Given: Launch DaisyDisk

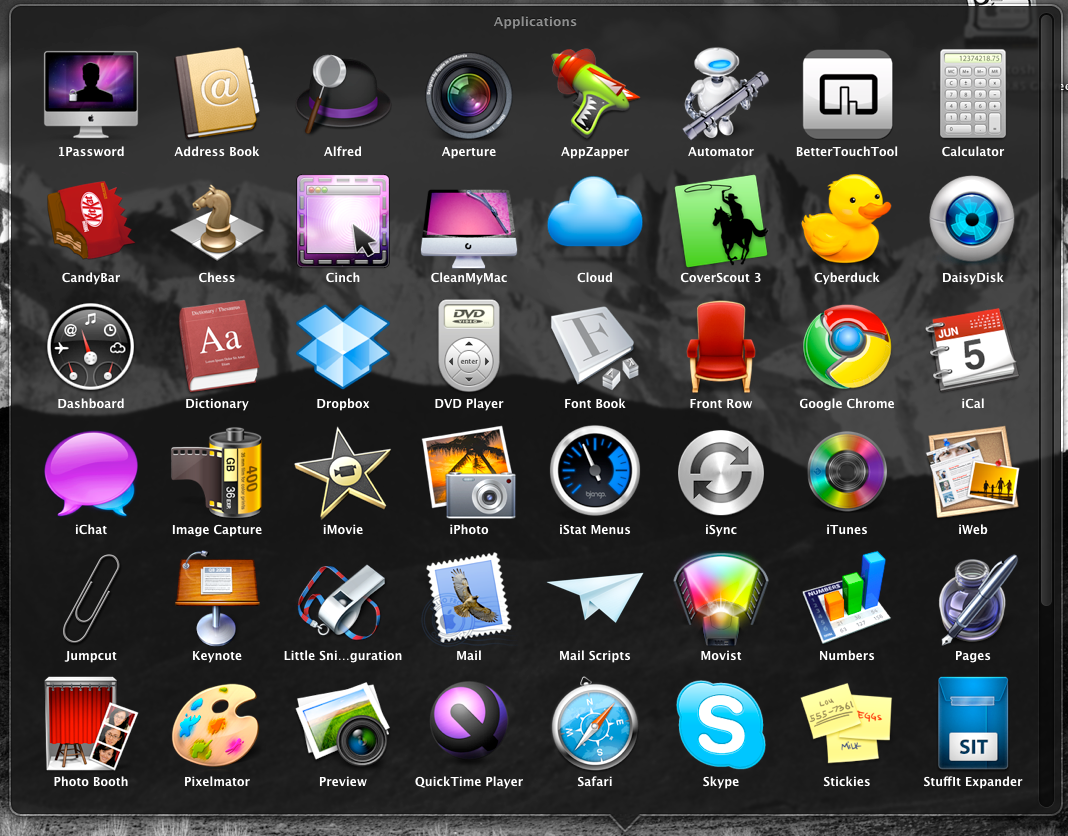Looking at the screenshot, I should [972, 219].
